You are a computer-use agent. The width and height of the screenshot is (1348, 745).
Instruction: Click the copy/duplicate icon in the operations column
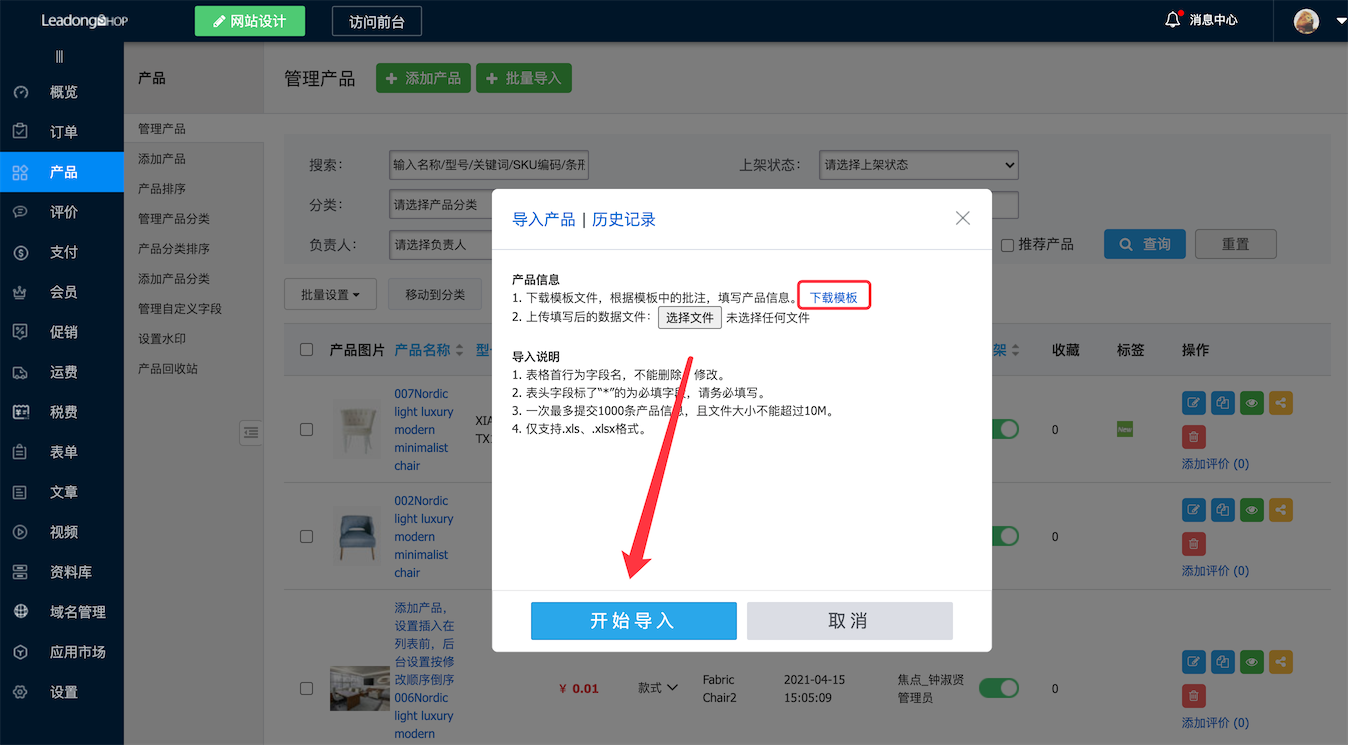point(1222,402)
